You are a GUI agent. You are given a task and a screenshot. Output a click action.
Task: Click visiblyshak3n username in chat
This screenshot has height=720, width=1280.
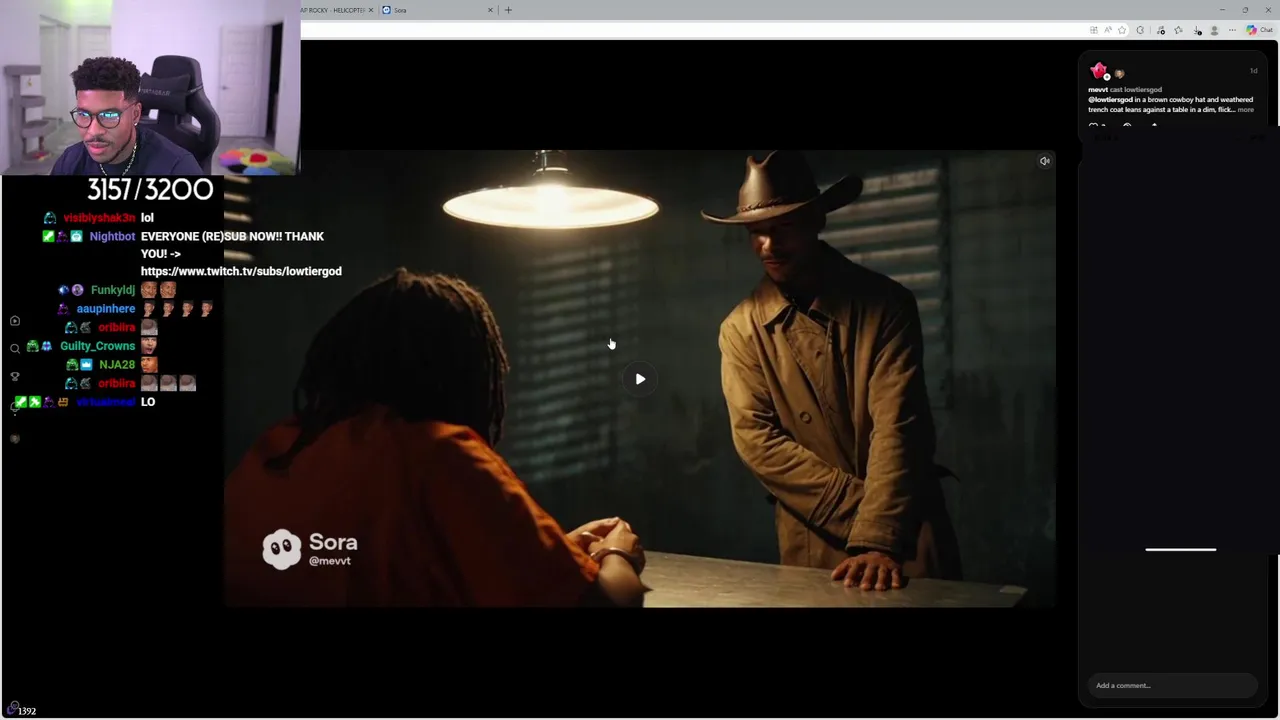coord(99,218)
